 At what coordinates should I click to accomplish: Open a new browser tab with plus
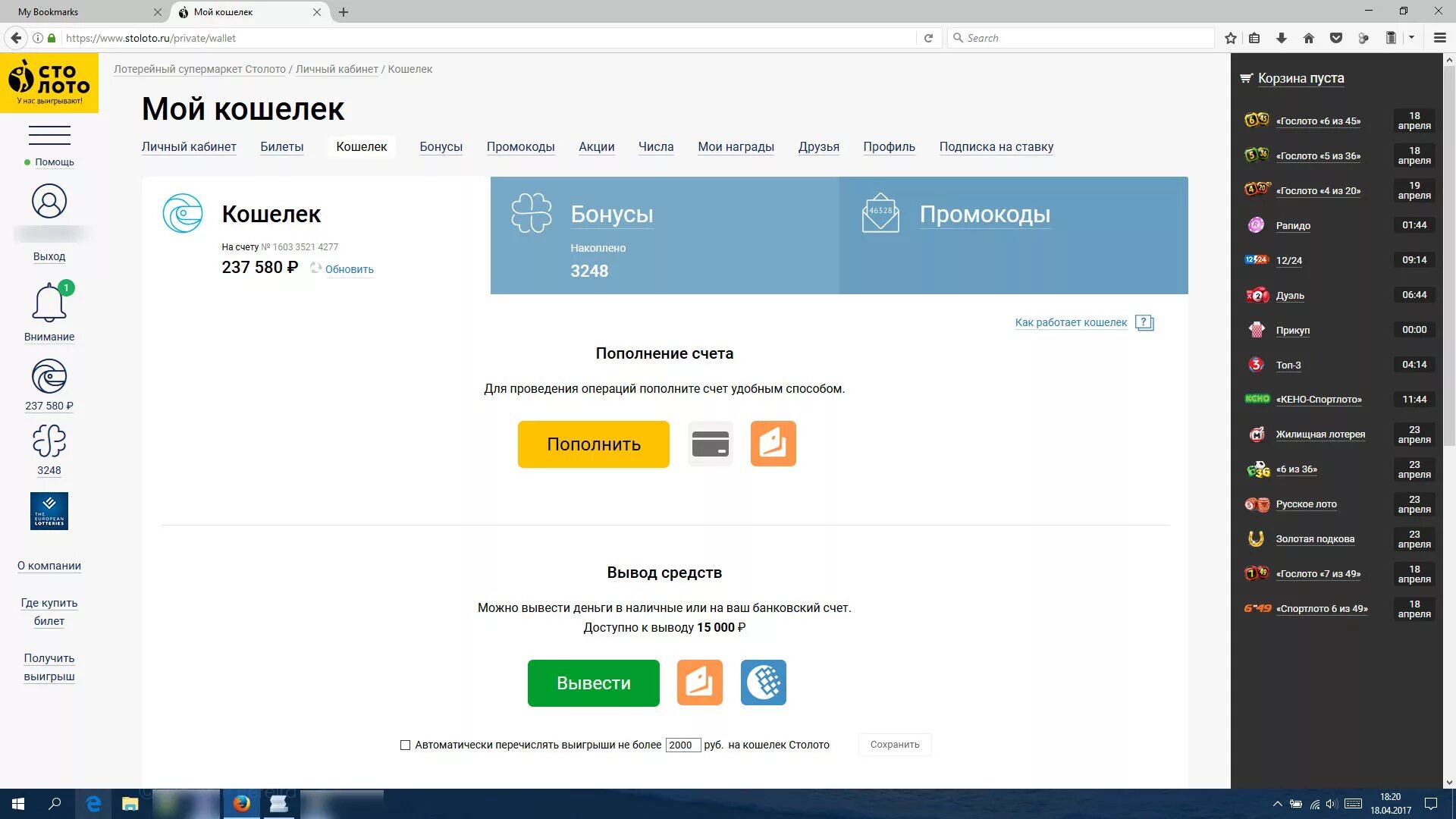(x=344, y=12)
